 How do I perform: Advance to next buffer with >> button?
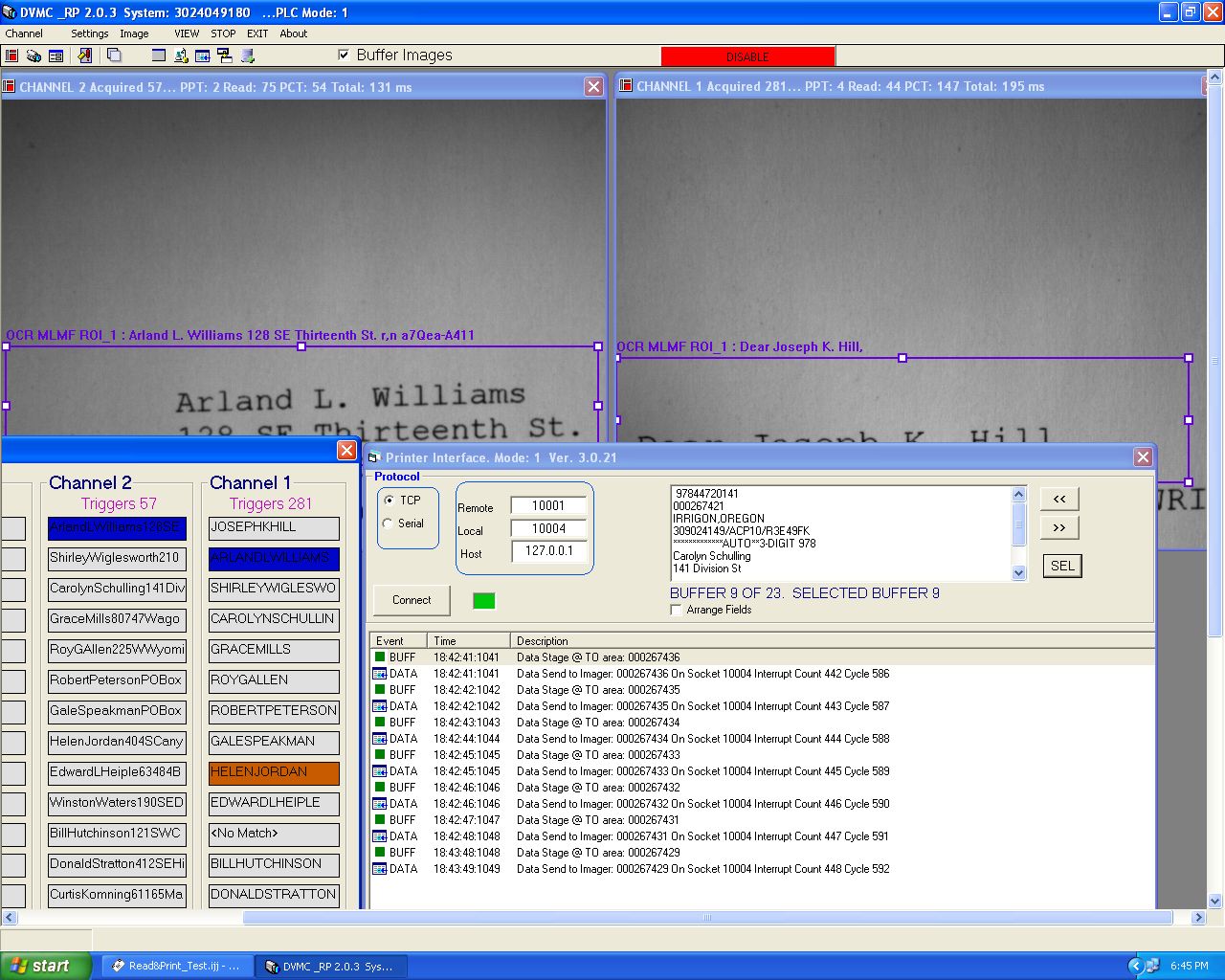pos(1059,527)
